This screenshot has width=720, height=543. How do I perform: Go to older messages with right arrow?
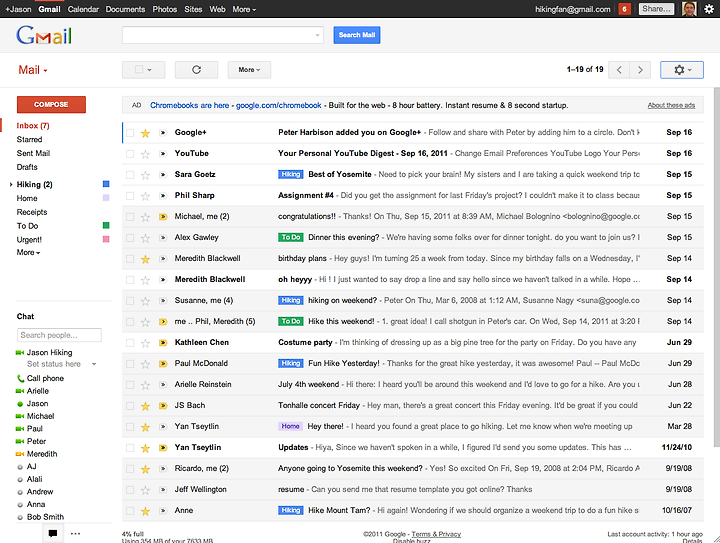click(640, 70)
